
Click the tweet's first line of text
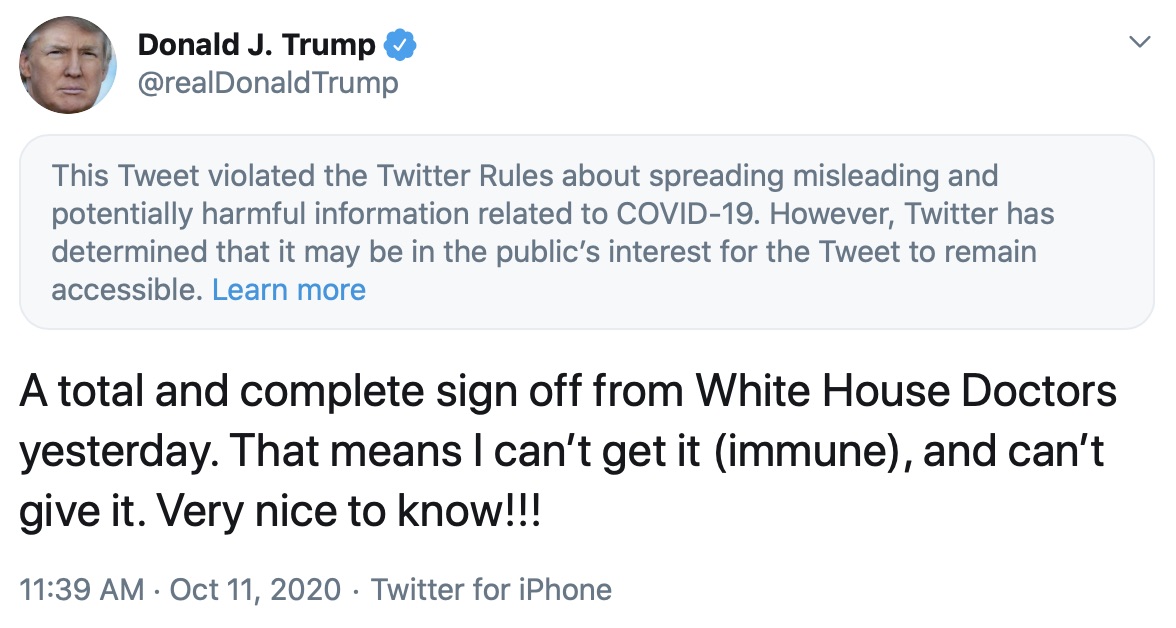tap(566, 392)
